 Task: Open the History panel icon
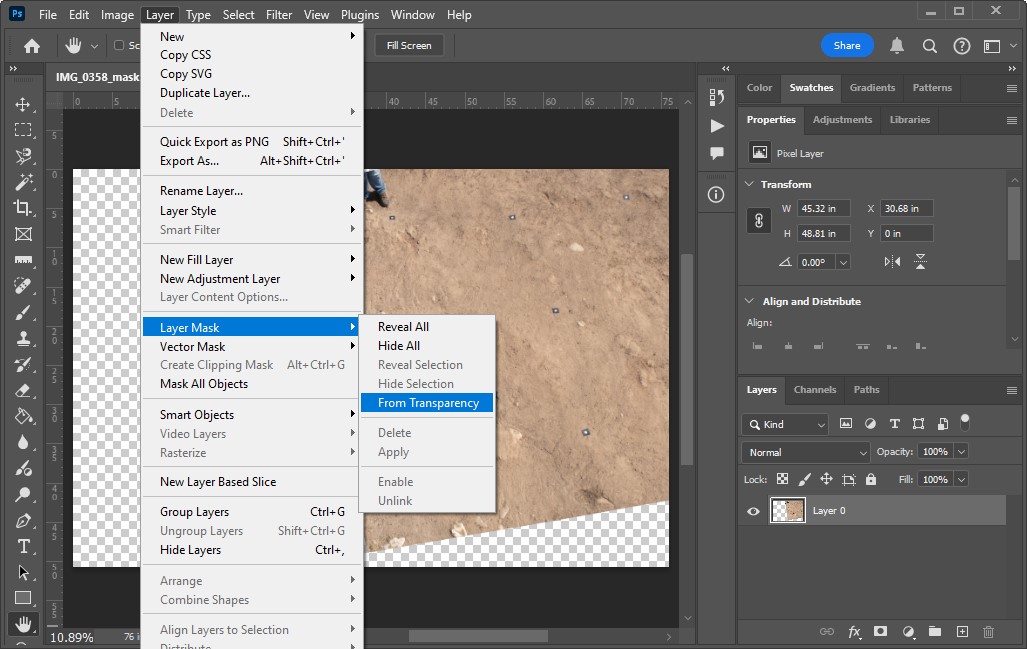pos(716,97)
